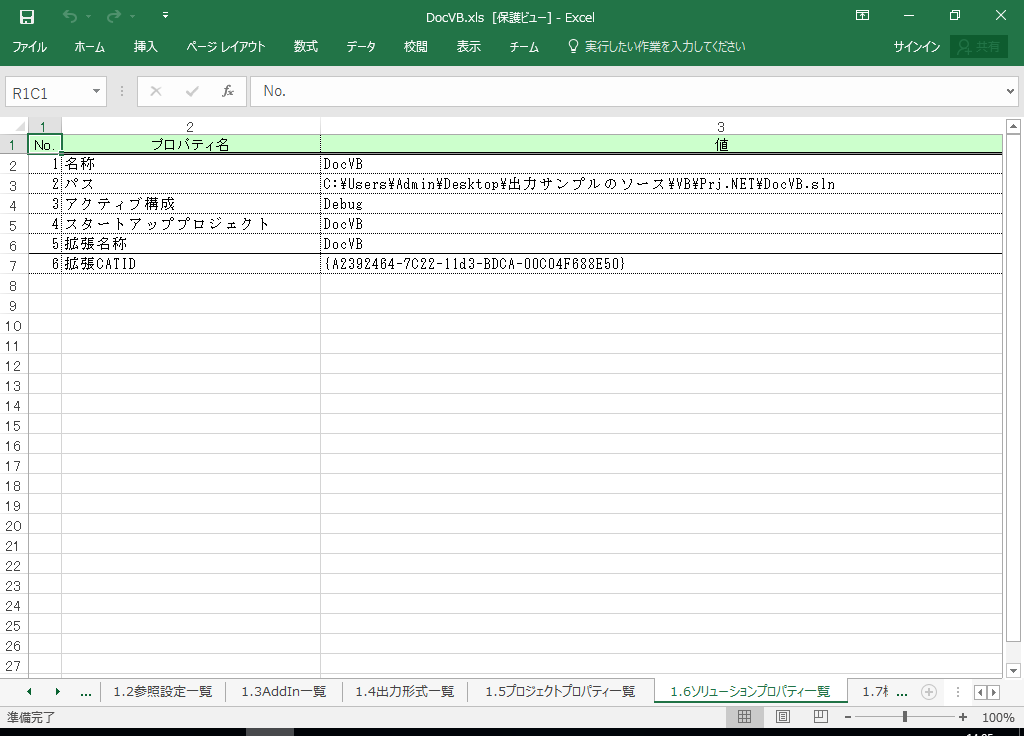Switch to 1.5プロジェクトプロパティ一覧 sheet tab

coord(560,692)
